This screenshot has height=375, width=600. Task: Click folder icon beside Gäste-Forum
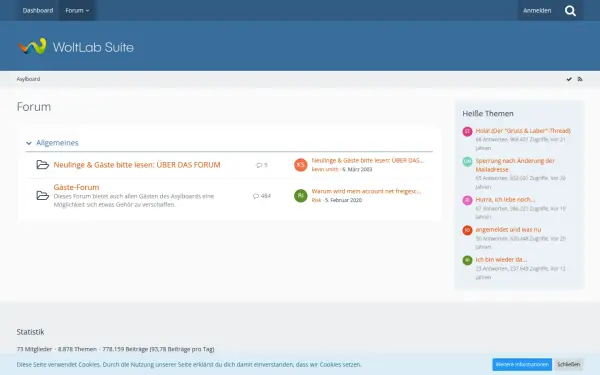(x=42, y=196)
